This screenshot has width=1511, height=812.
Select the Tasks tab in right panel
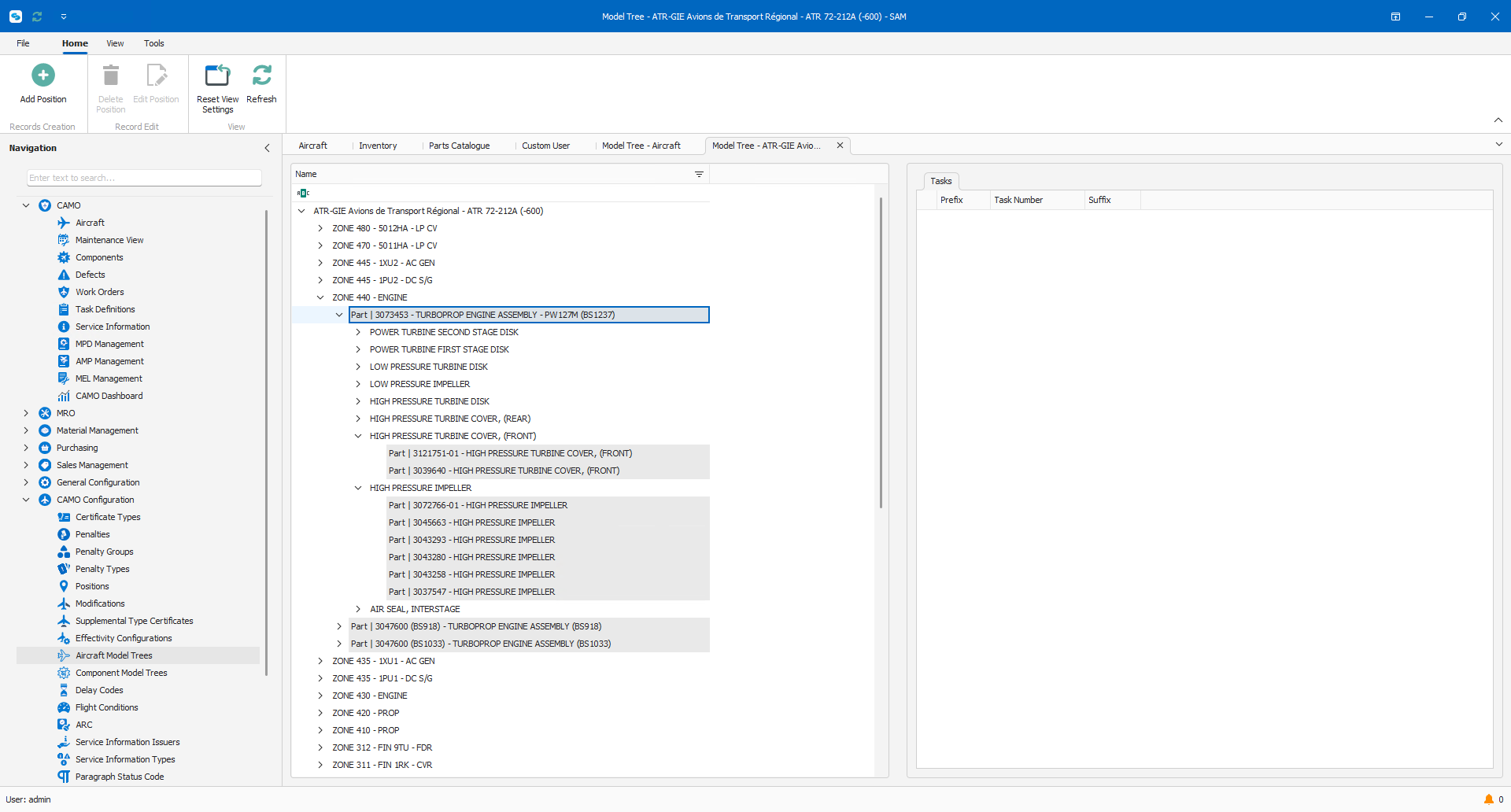pyautogui.click(x=941, y=181)
